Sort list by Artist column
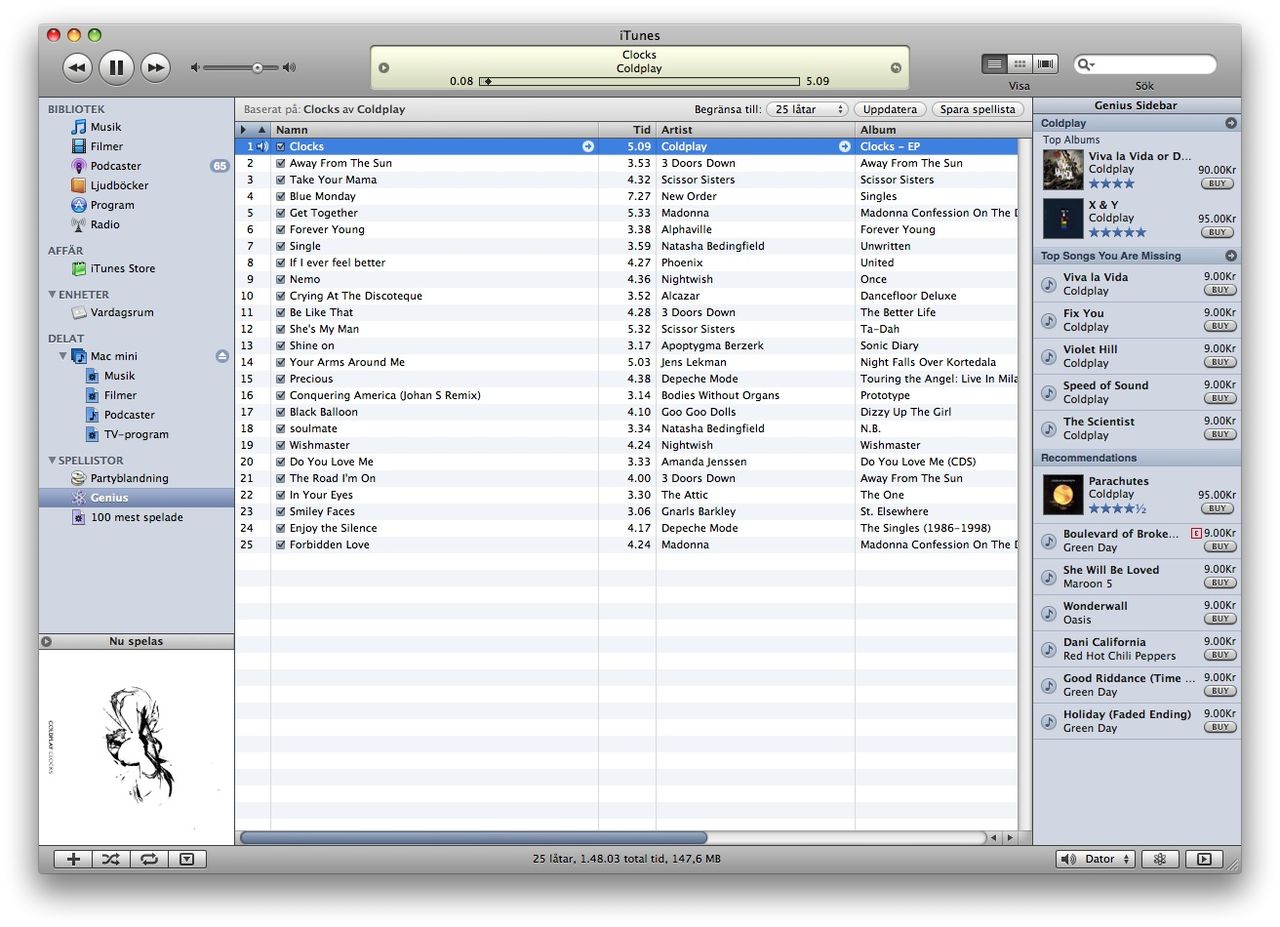1280x927 pixels. pyautogui.click(x=755, y=130)
